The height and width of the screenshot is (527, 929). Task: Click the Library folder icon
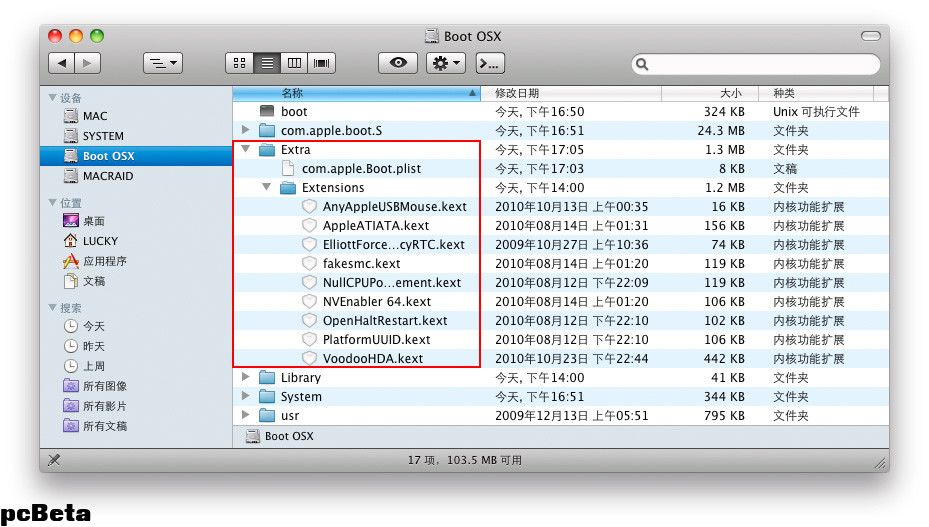click(x=267, y=377)
